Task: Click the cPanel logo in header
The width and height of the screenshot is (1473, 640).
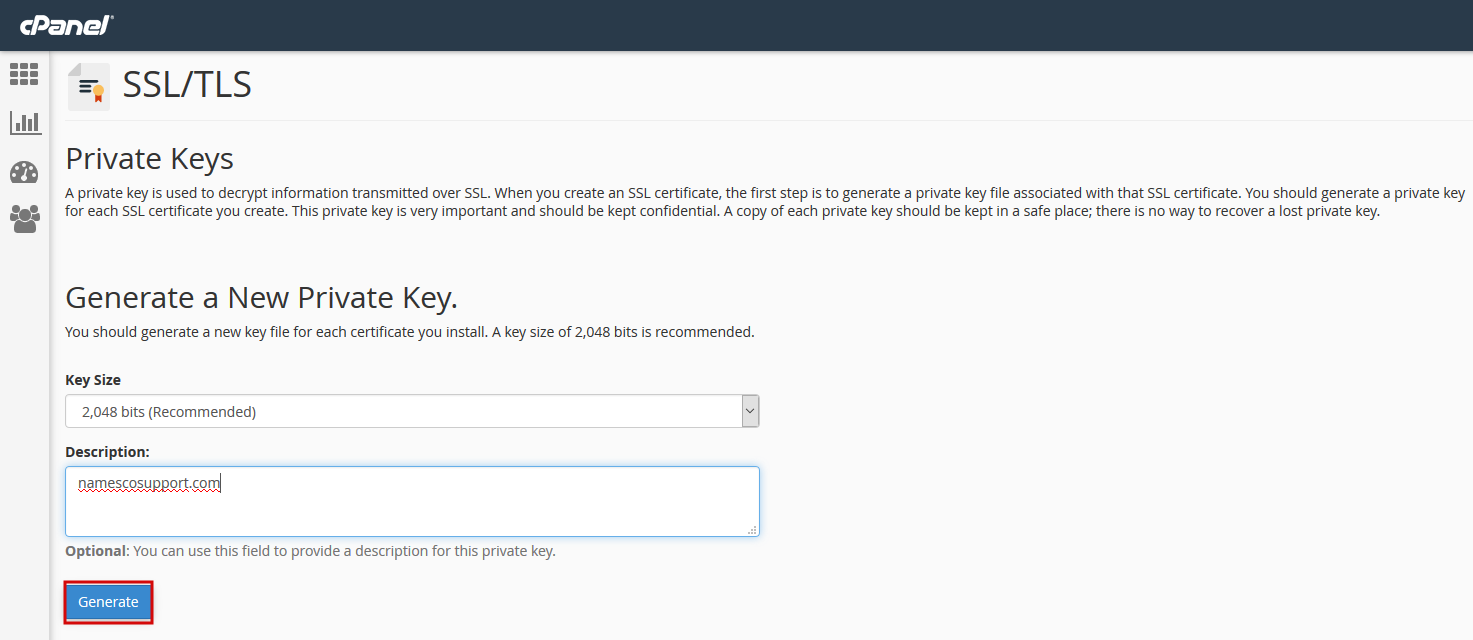Action: (x=66, y=25)
